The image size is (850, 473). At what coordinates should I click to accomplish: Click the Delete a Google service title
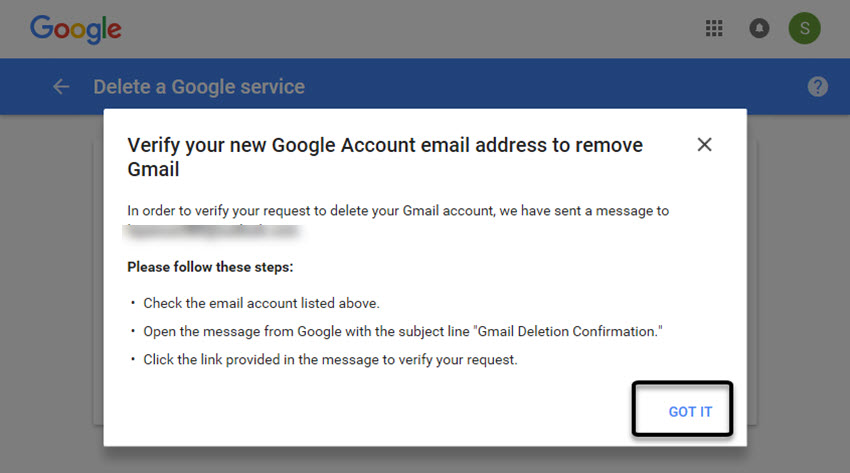tap(199, 87)
